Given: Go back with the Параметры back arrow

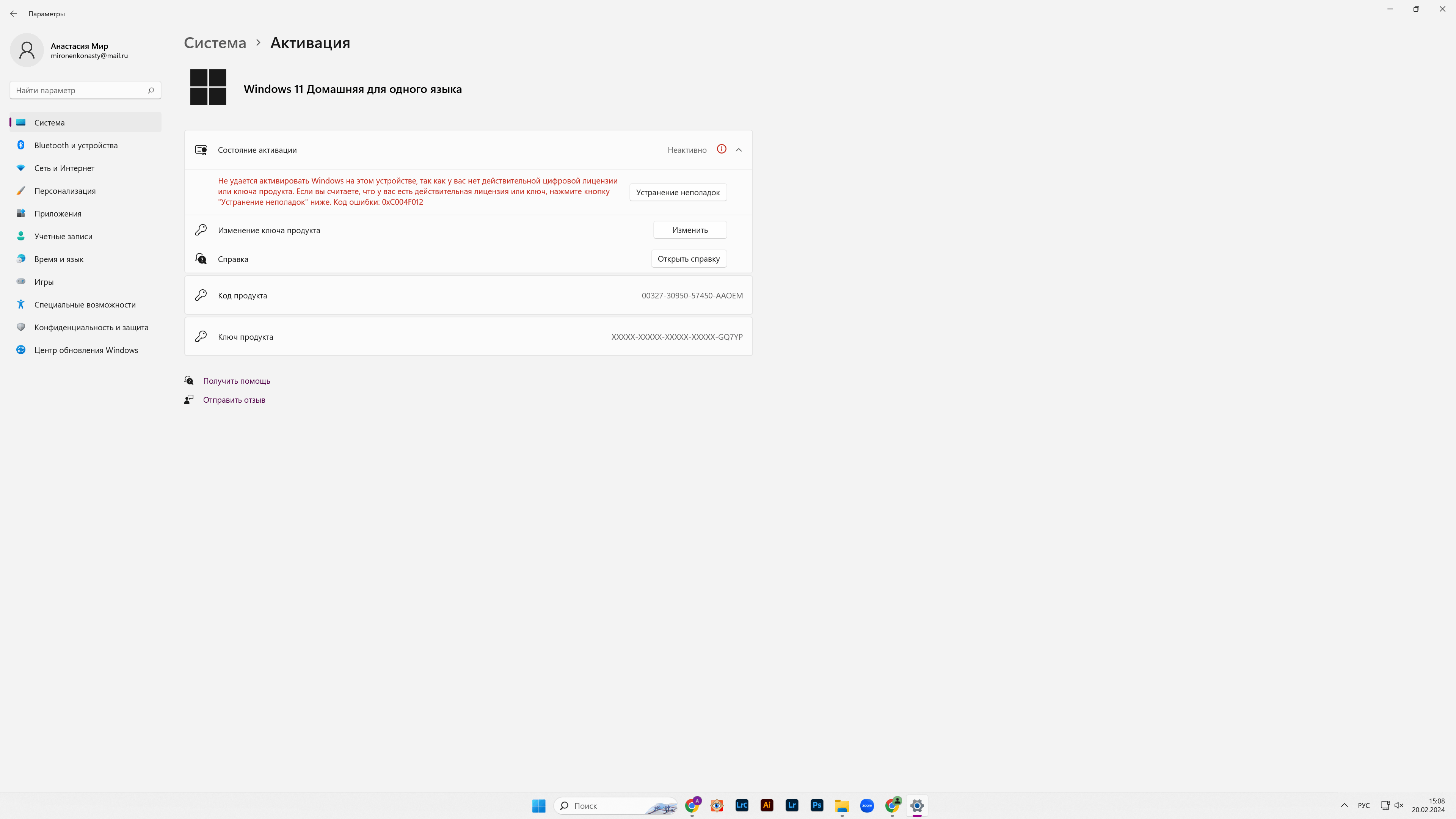Looking at the screenshot, I should coord(14,14).
